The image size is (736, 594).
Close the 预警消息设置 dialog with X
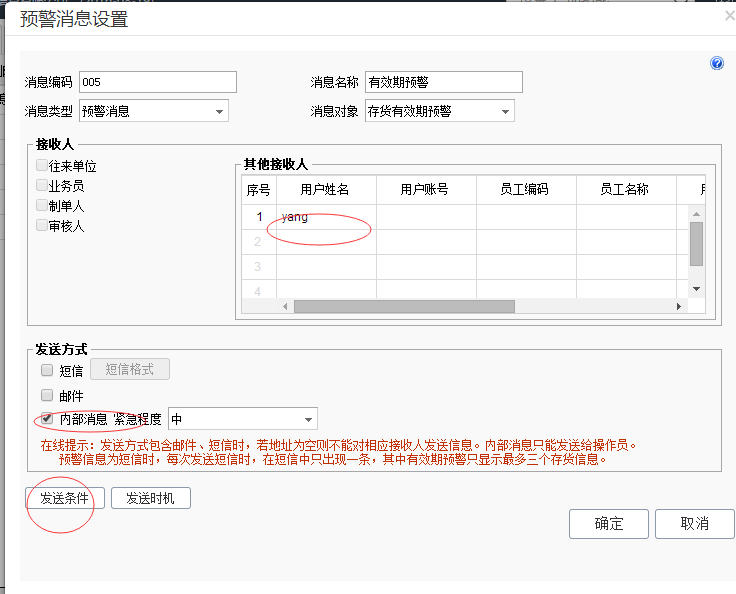pyautogui.click(x=729, y=16)
